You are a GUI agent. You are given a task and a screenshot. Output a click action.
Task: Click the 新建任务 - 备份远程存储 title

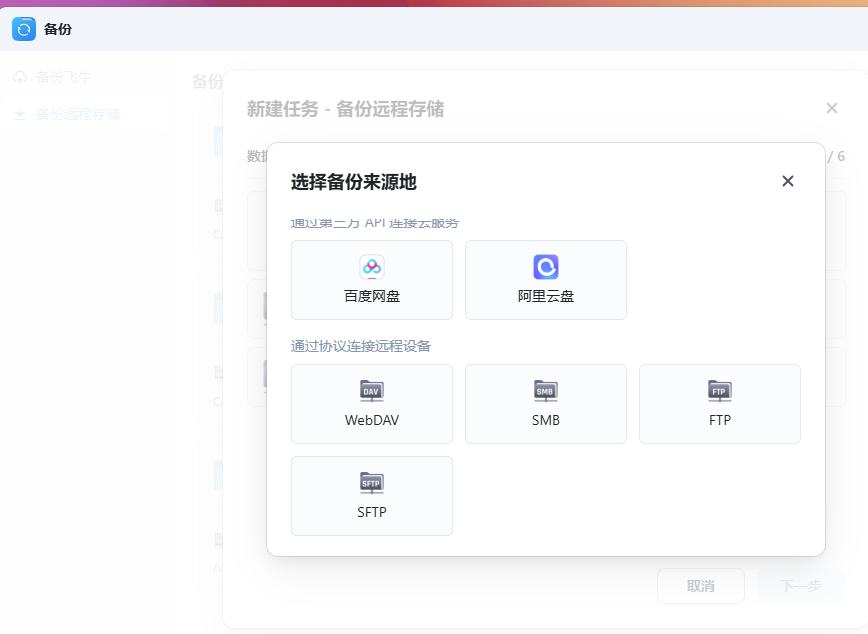pyautogui.click(x=345, y=109)
